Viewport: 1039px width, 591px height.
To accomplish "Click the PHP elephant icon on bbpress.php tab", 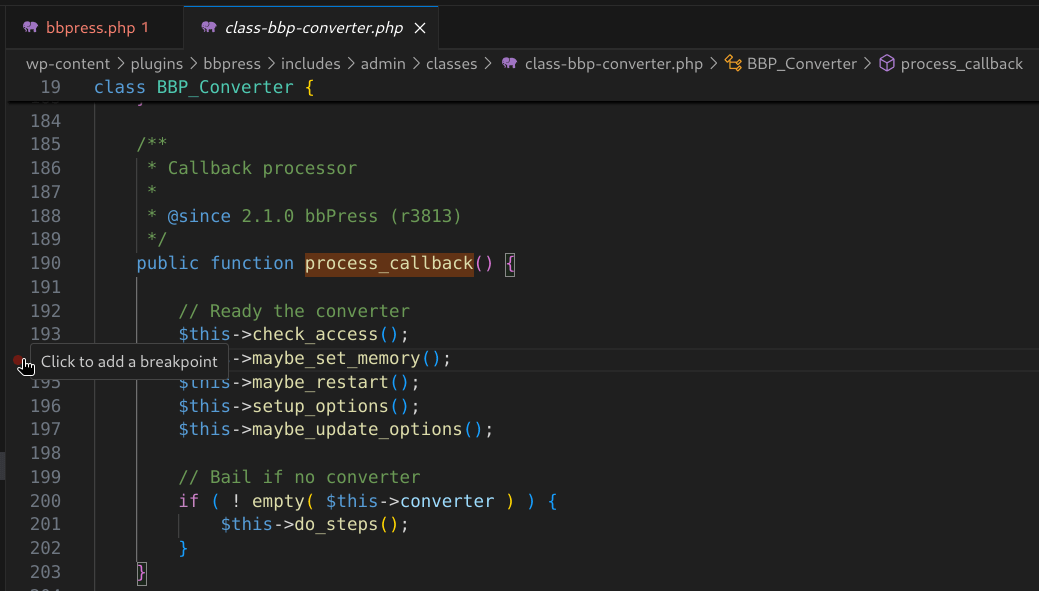I will [30, 28].
